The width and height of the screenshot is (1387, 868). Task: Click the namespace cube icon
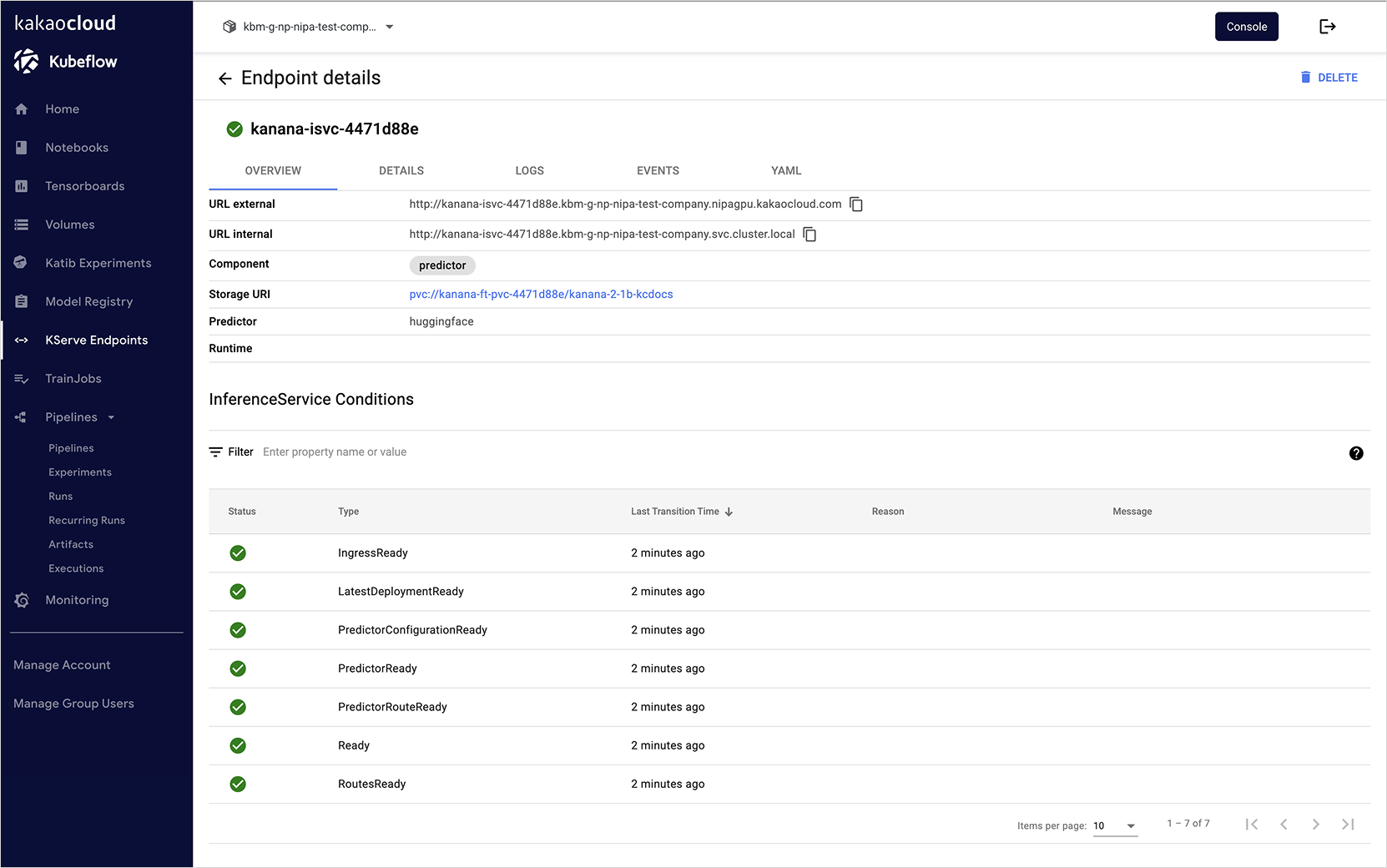[229, 27]
